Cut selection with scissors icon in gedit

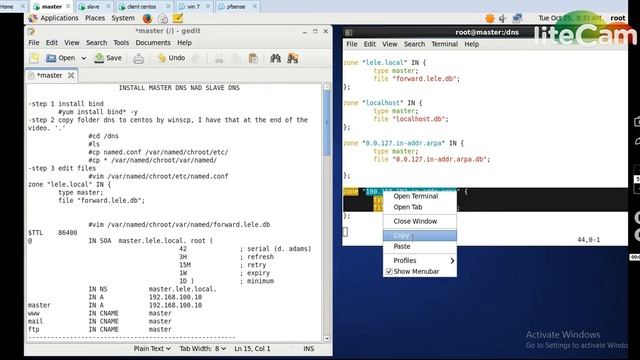(x=219, y=58)
